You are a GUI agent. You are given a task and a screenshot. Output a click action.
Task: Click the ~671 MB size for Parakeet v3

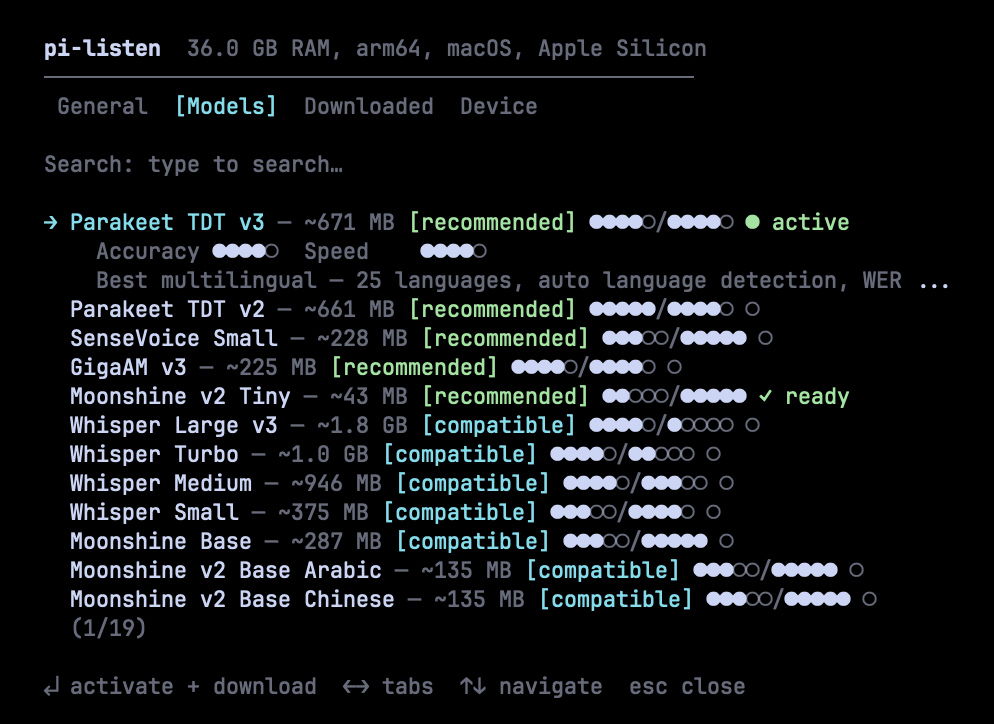click(x=349, y=223)
